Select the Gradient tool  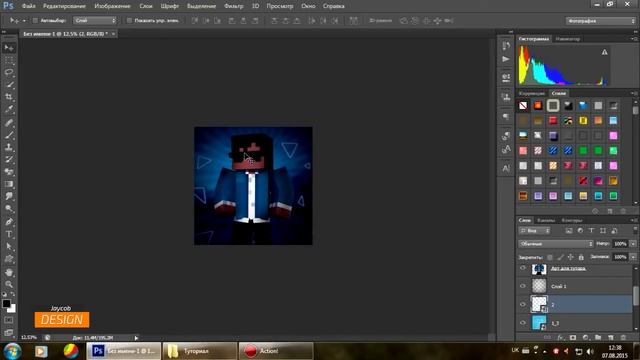tap(9, 184)
